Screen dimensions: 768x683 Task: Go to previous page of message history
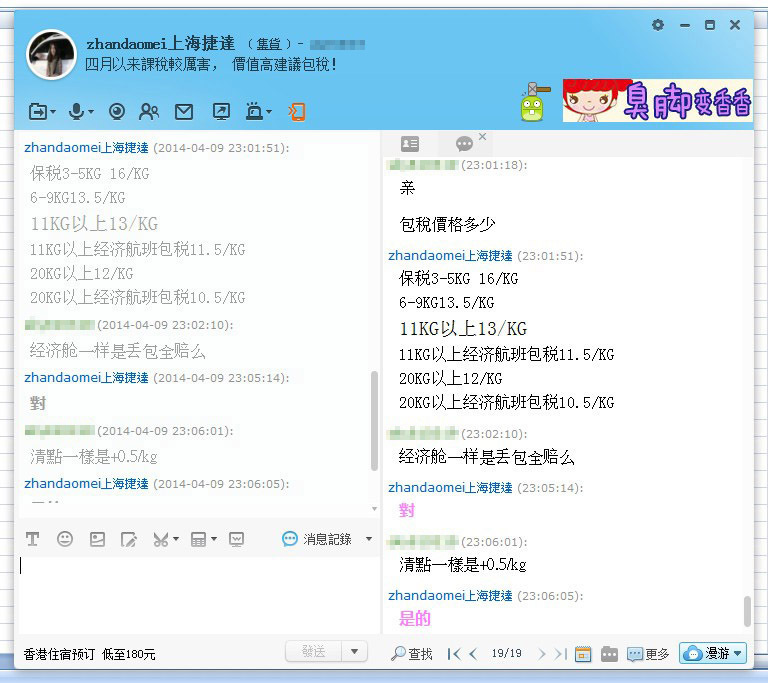point(473,654)
